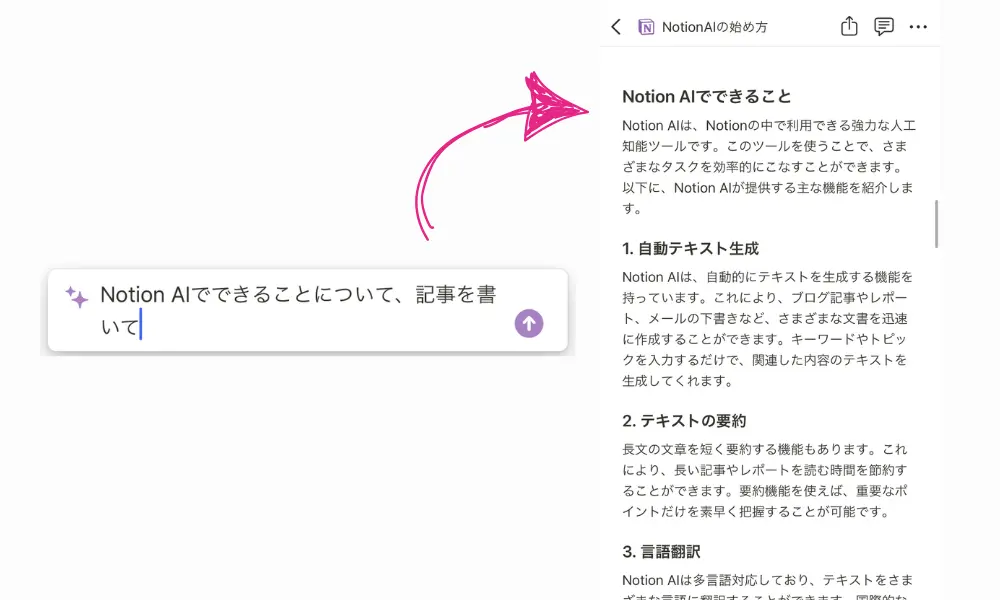Image resolution: width=1000 pixels, height=600 pixels.
Task: Click the page title NotionAIの始め方
Action: pyautogui.click(x=714, y=27)
